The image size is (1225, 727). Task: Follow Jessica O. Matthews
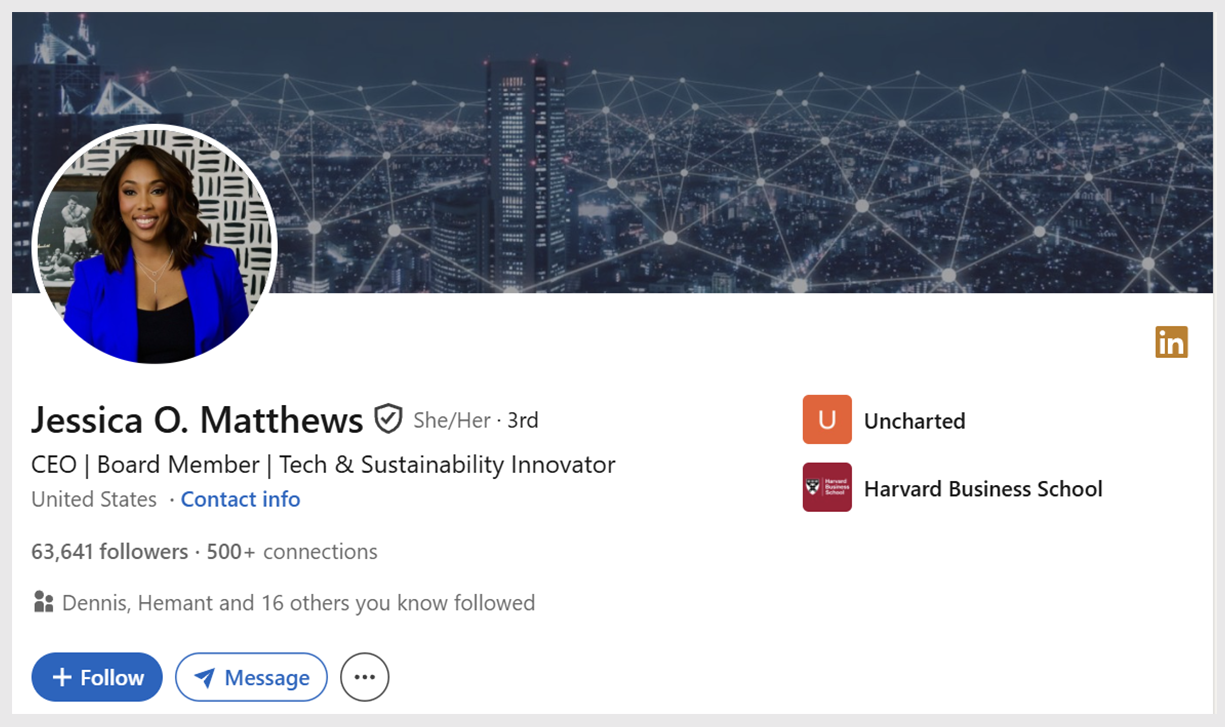click(x=96, y=677)
